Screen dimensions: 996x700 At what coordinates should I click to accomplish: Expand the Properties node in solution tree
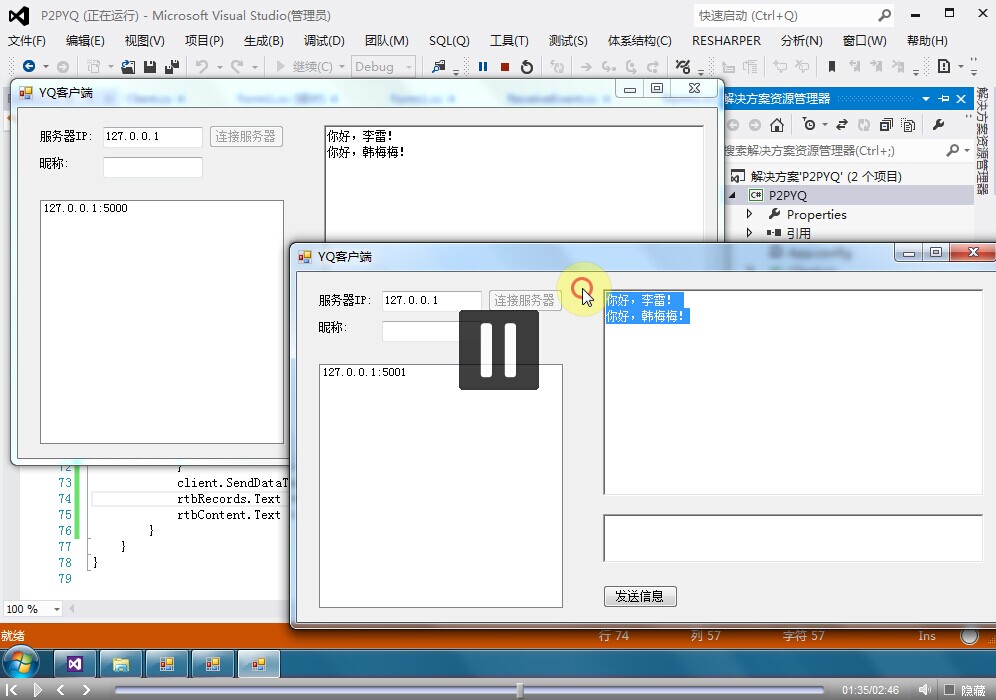coord(749,214)
